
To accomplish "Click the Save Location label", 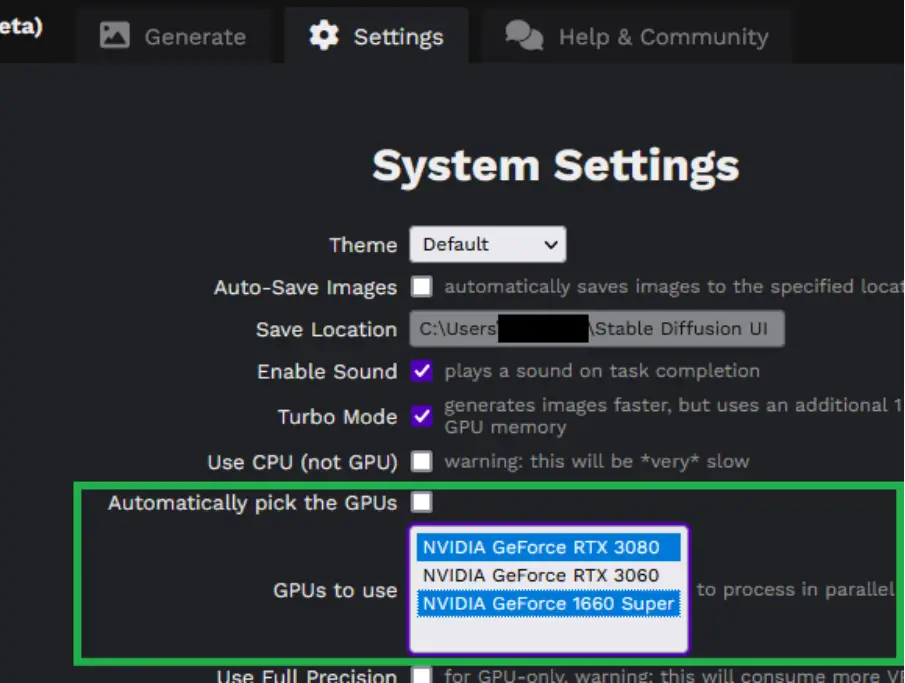I will (327, 330).
